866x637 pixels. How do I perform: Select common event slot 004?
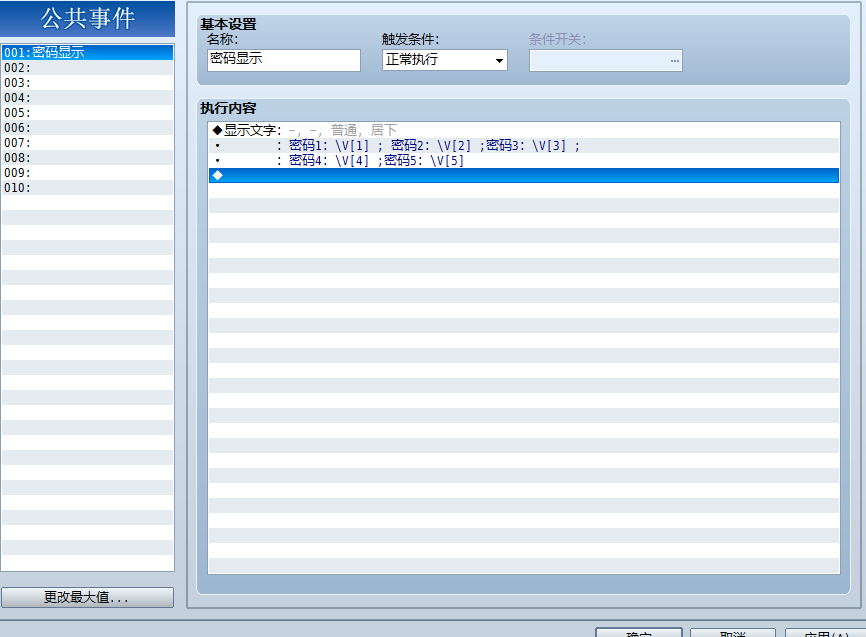(87, 97)
